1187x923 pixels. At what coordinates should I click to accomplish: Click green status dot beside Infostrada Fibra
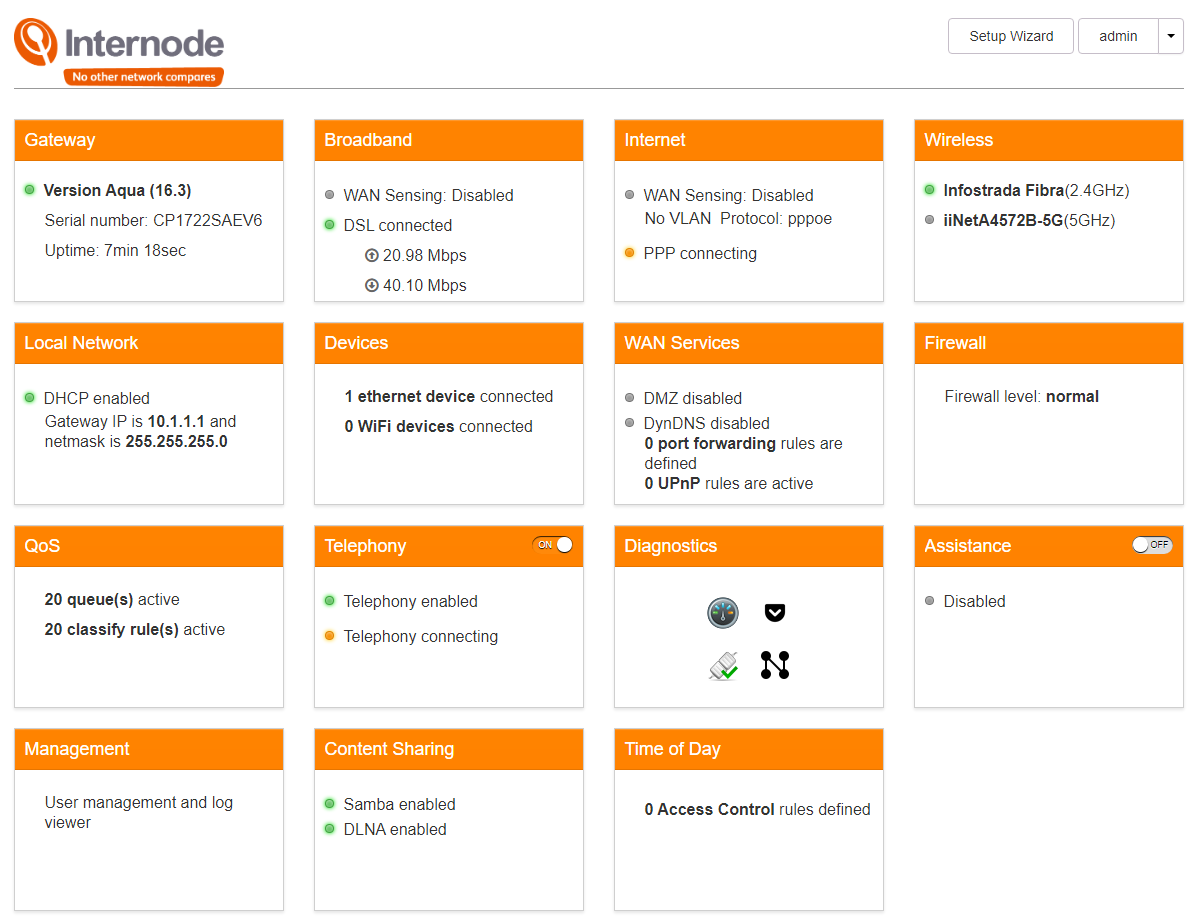point(930,189)
